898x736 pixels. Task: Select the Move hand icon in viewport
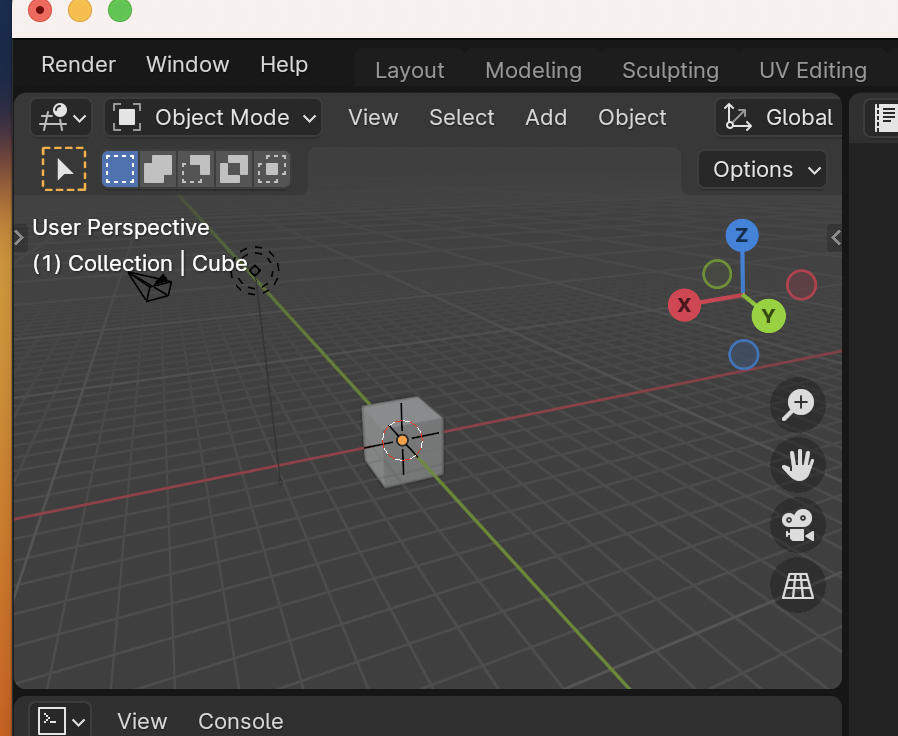click(797, 464)
